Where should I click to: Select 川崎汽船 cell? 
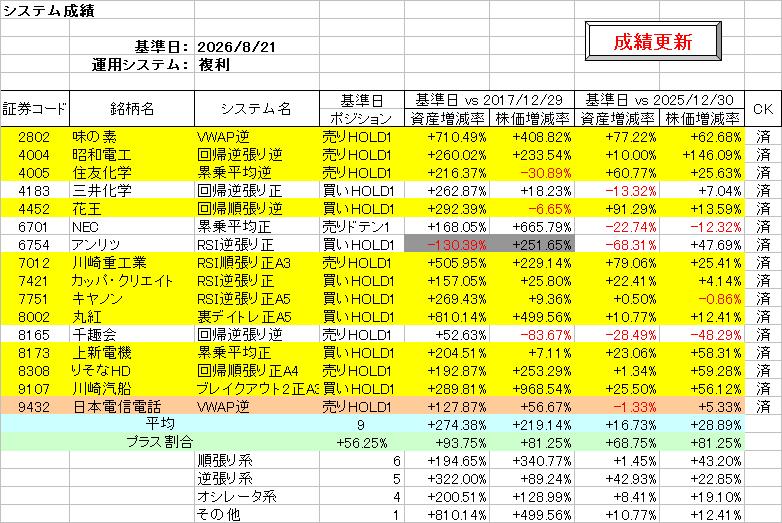[x=132, y=388]
